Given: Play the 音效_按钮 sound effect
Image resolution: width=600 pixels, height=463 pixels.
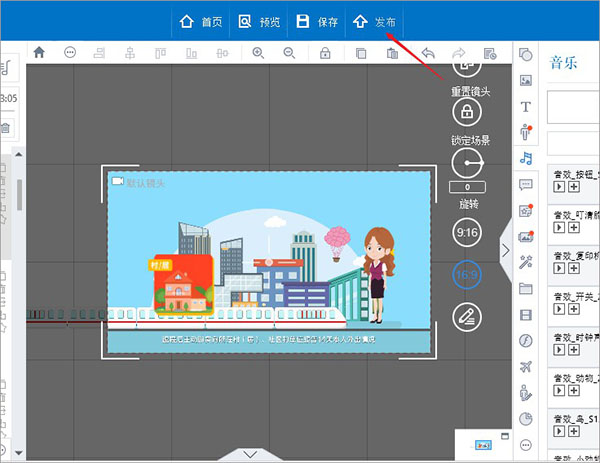Looking at the screenshot, I should [x=559, y=187].
